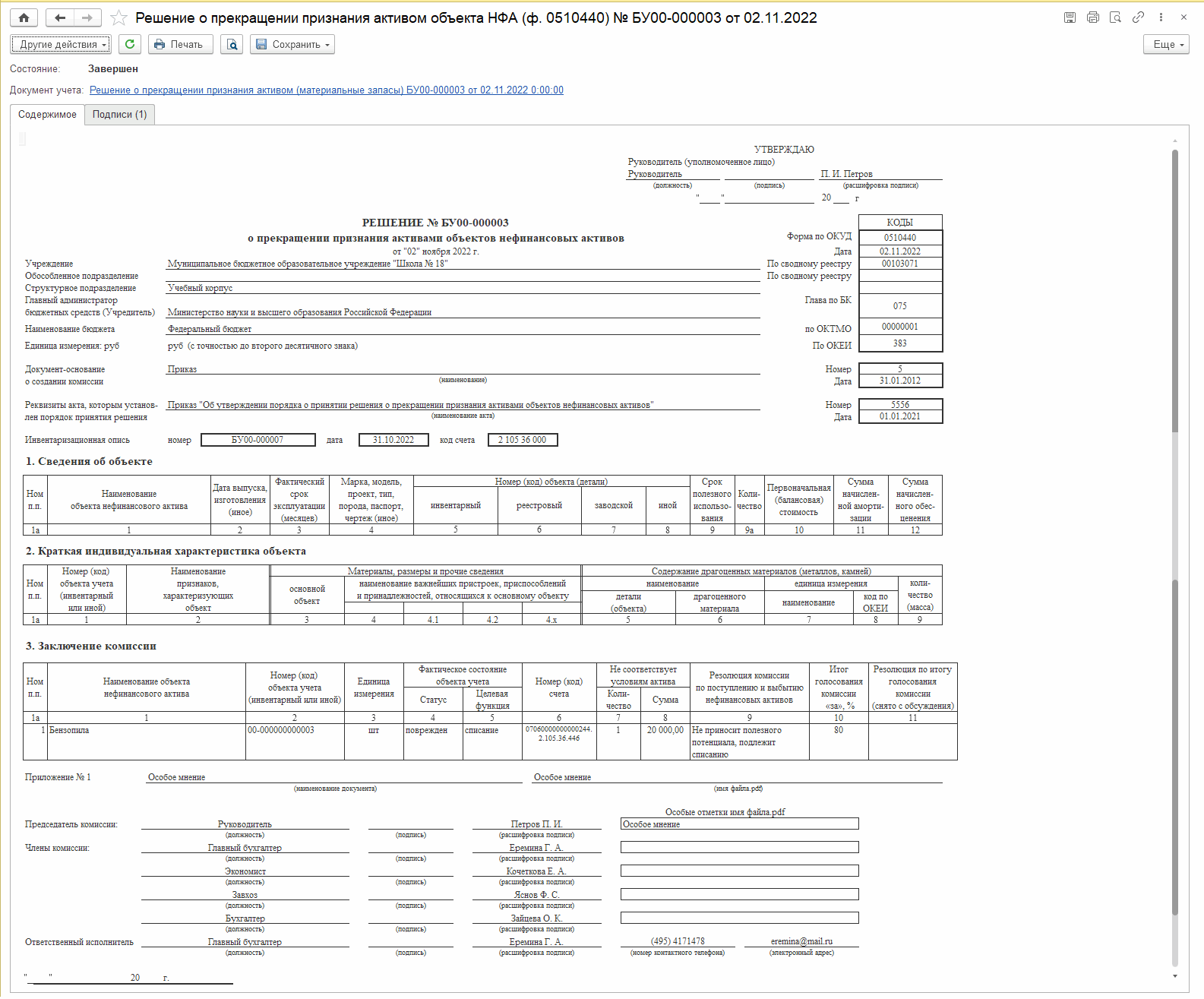Click the ОКУД form code 0510440

900,238
